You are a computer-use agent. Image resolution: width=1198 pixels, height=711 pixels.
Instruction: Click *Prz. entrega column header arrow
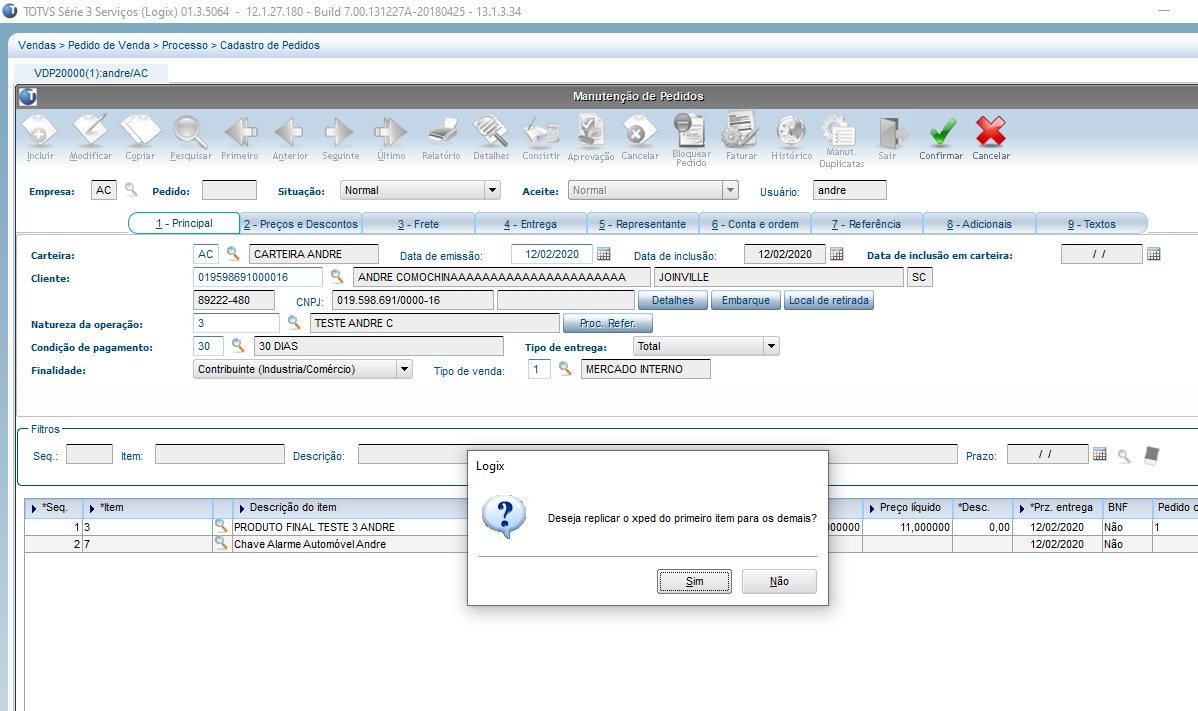point(1022,508)
